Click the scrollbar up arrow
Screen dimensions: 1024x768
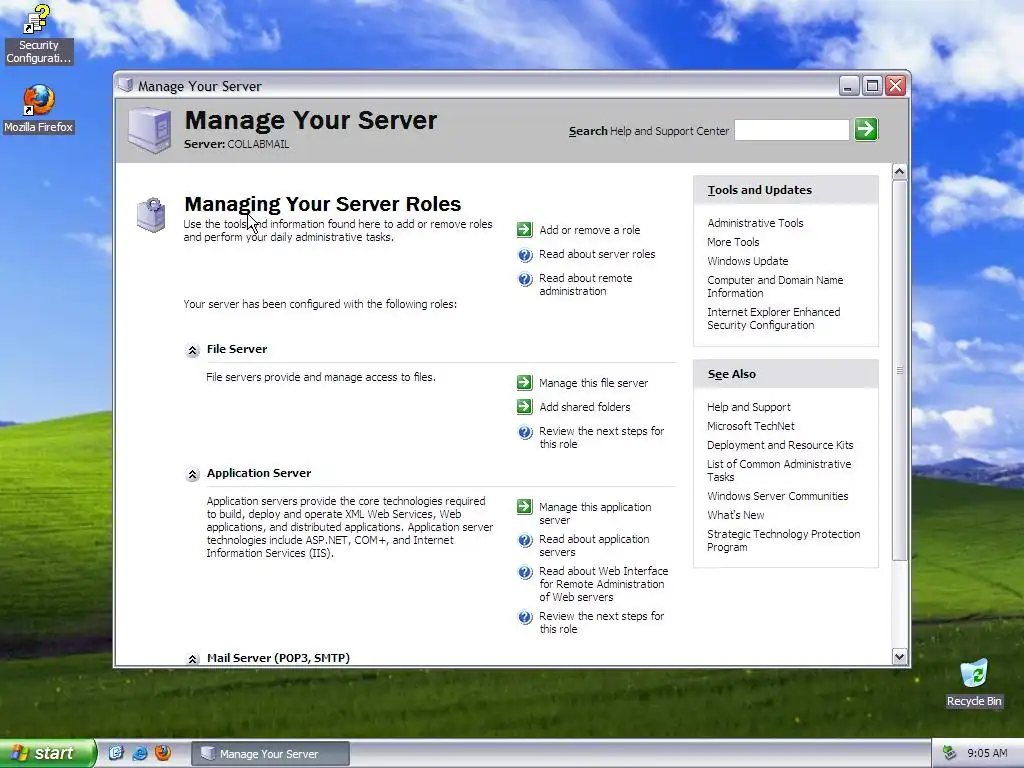coord(899,172)
